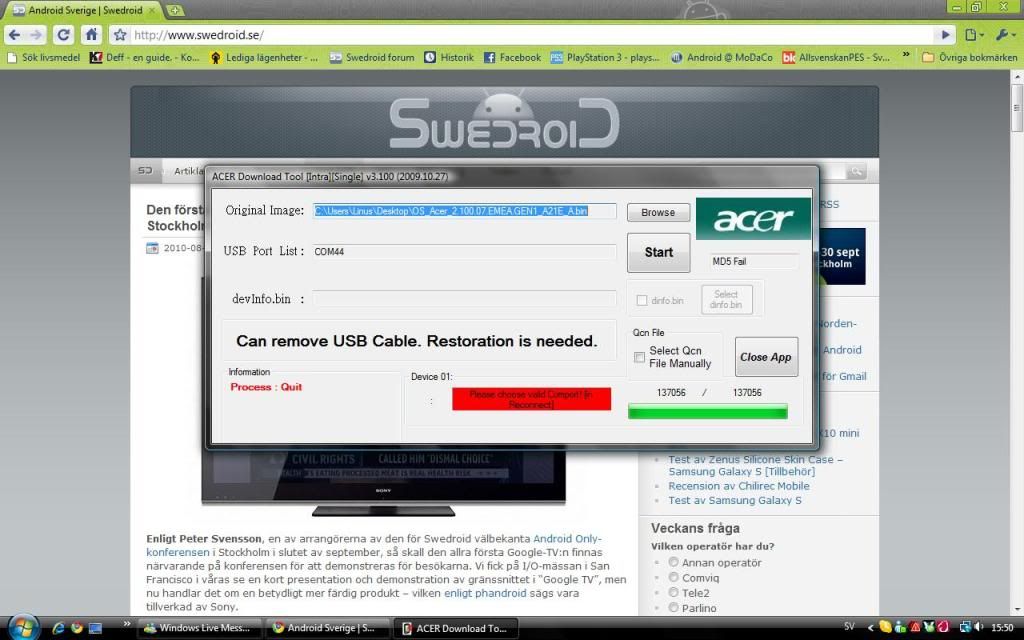Click the USB Port List field showing COM44
Viewport: 1024px width, 640px height.
coord(464,251)
